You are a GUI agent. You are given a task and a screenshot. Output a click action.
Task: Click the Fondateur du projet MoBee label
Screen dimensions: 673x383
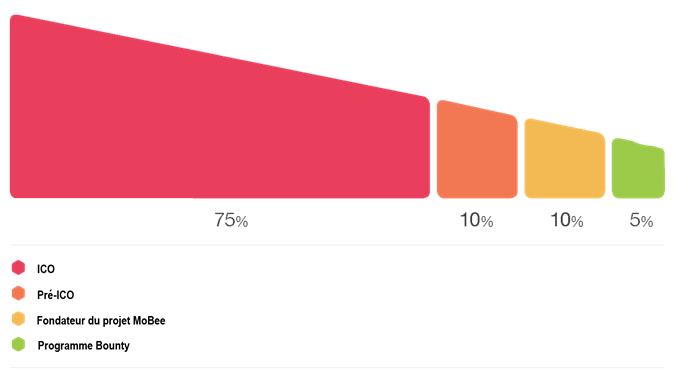pyautogui.click(x=101, y=321)
